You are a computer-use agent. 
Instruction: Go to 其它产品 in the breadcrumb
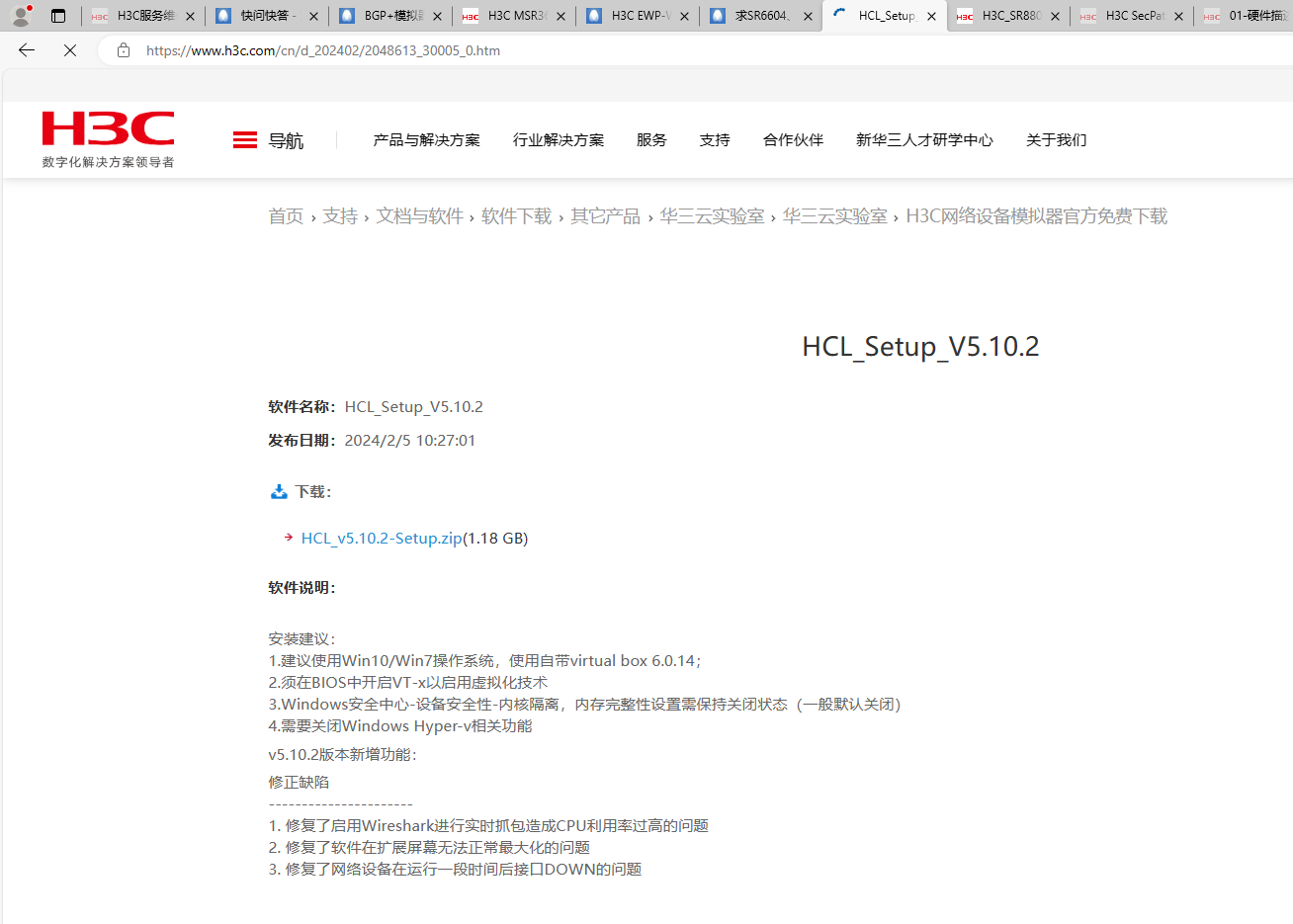tap(606, 216)
